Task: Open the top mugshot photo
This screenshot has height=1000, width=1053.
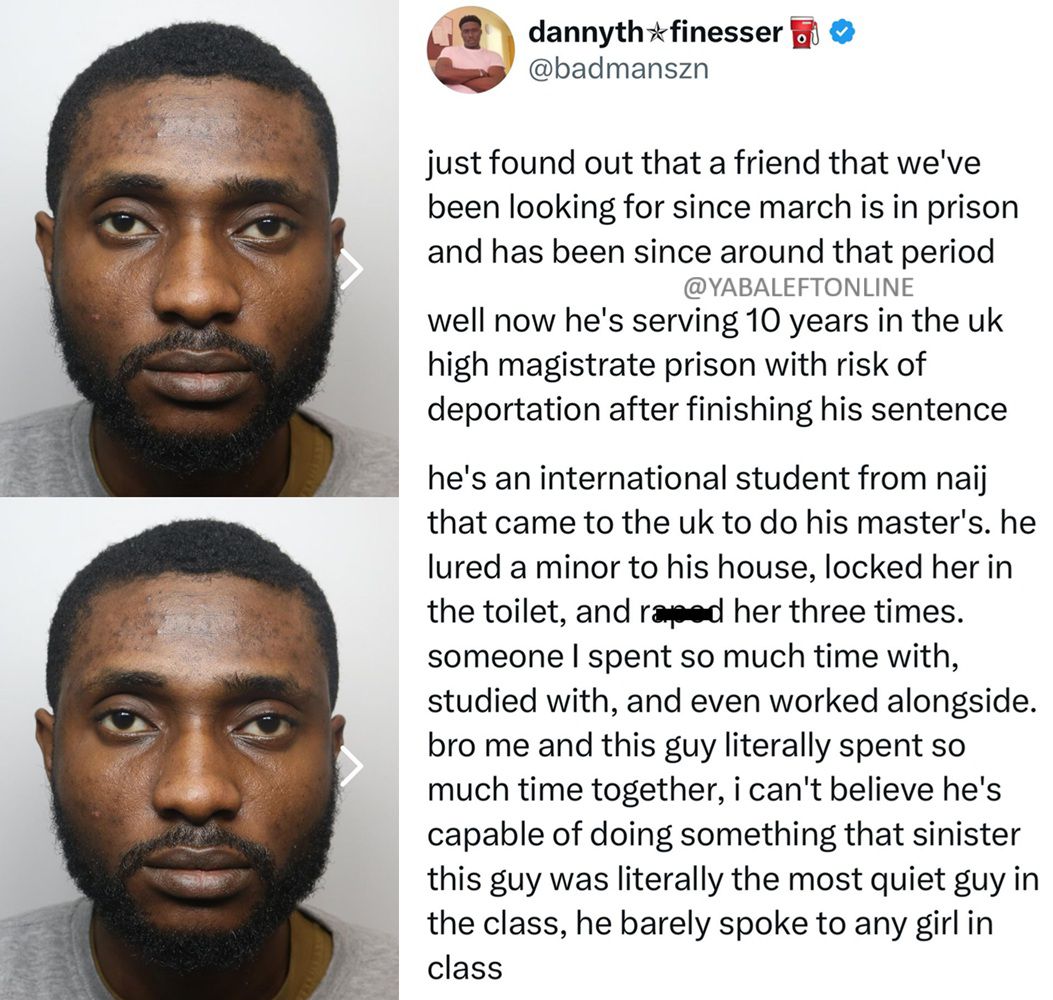Action: click(x=199, y=248)
